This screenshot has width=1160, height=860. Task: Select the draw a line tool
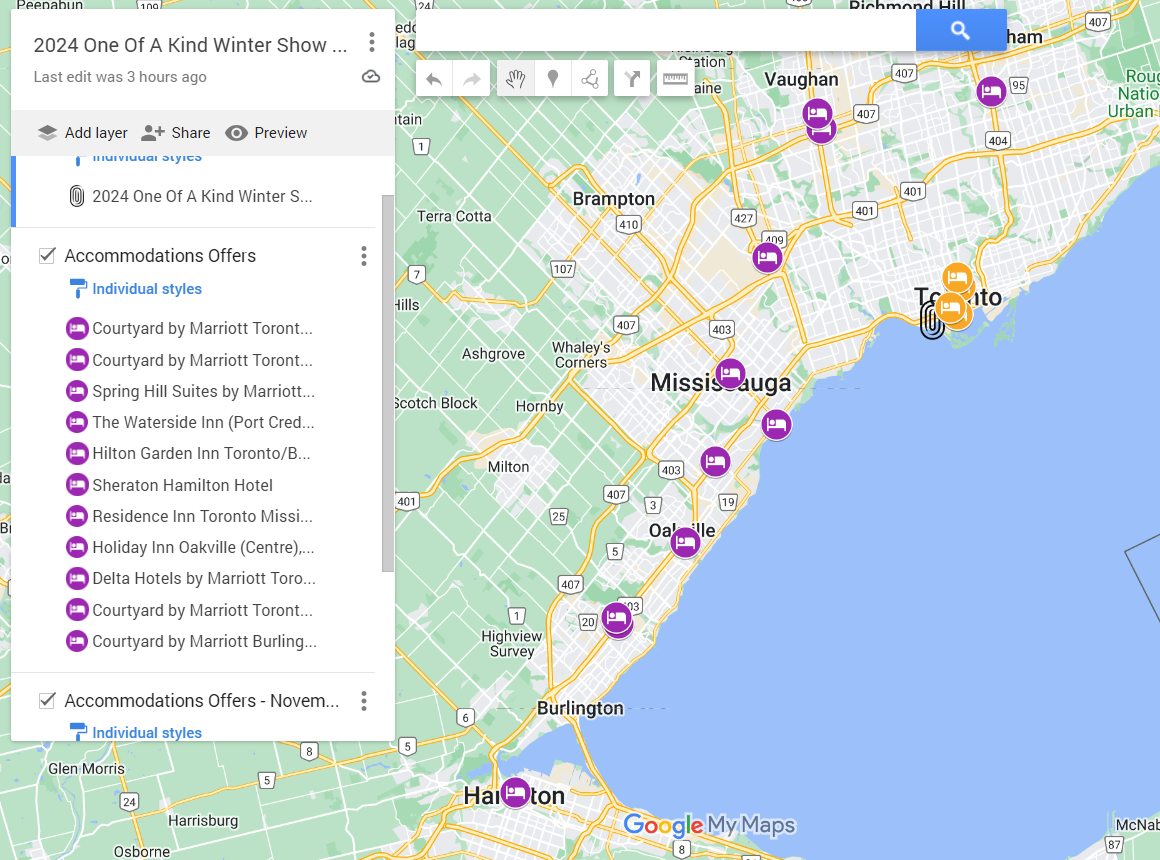point(590,79)
